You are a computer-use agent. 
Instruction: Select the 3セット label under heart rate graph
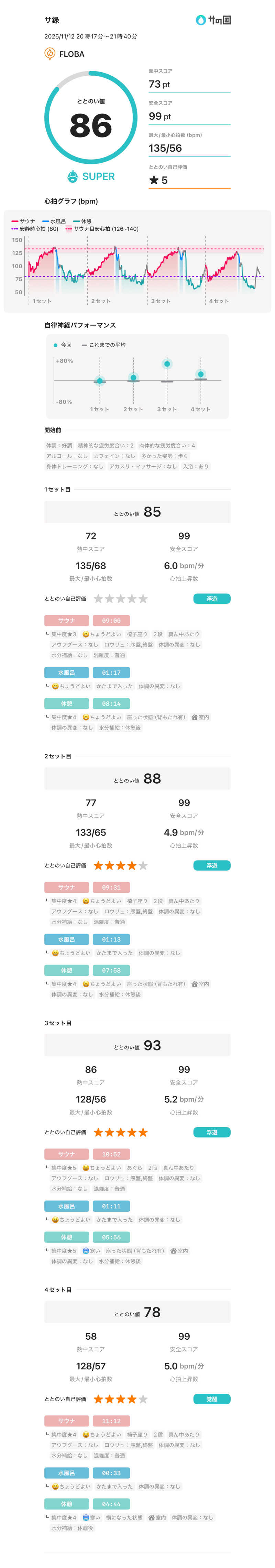(161, 301)
